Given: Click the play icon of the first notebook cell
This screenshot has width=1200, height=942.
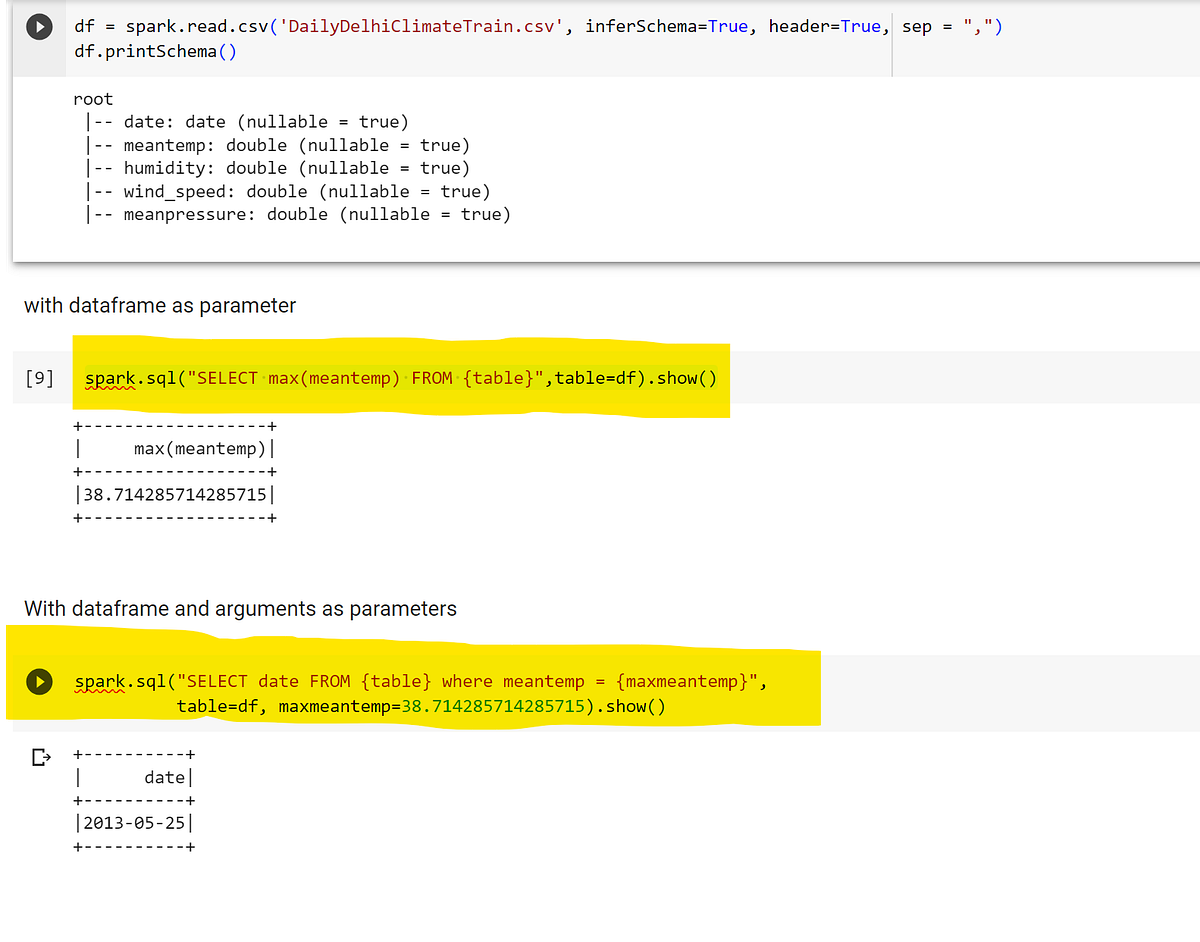Looking at the screenshot, I should tap(39, 26).
